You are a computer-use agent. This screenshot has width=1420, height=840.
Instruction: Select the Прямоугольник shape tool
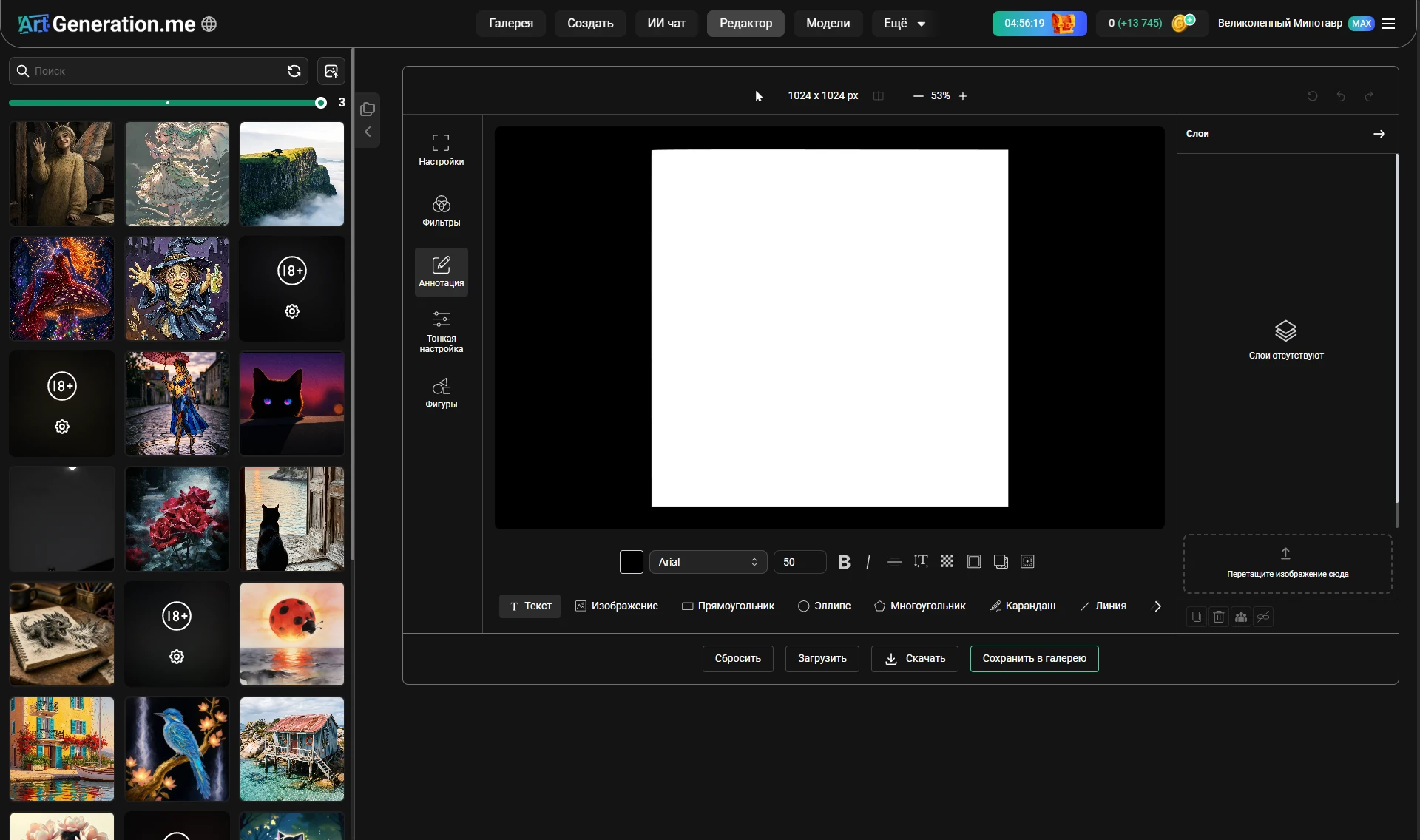point(728,606)
